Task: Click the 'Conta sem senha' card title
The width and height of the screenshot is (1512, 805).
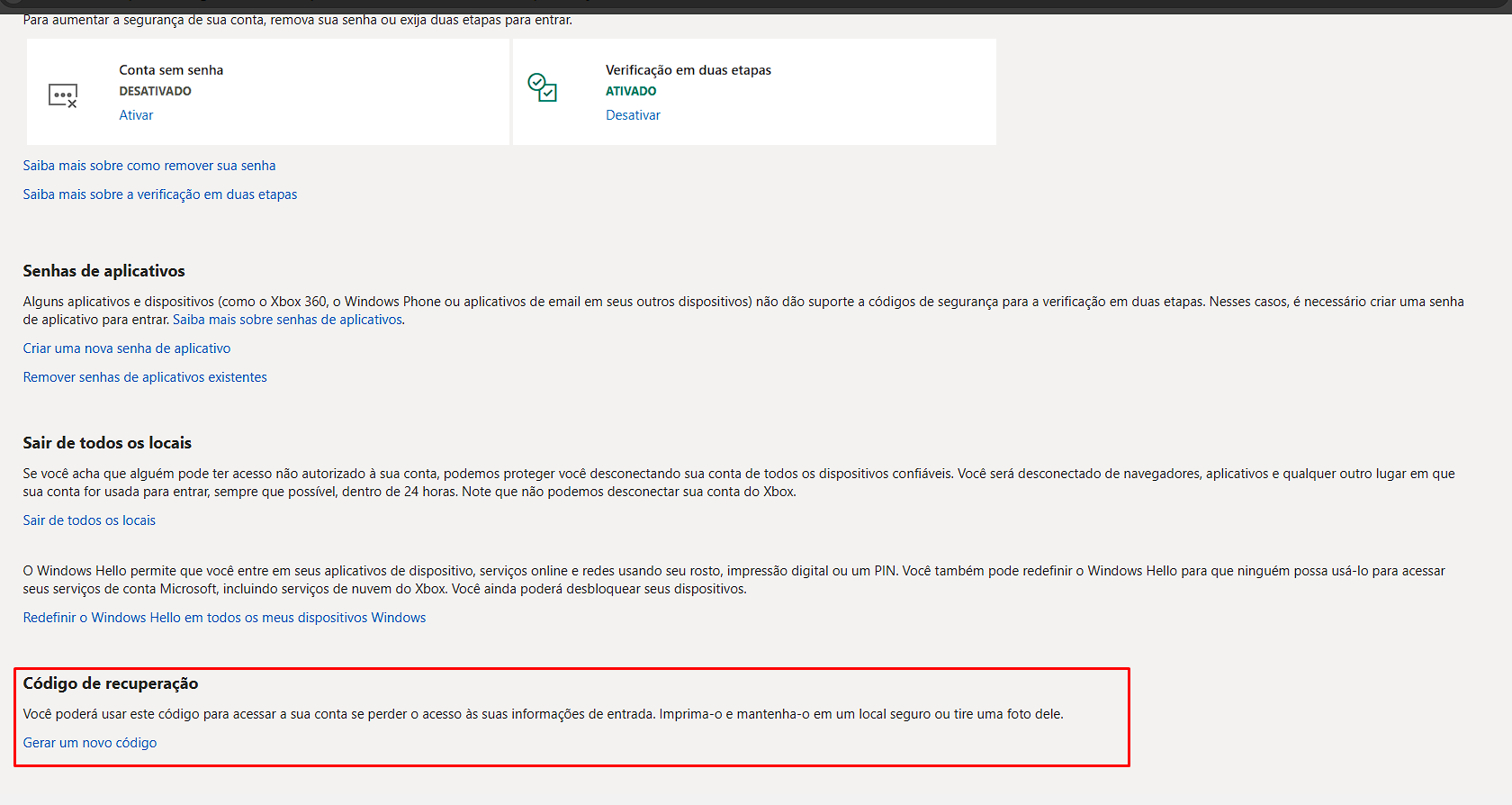Action: [x=171, y=70]
